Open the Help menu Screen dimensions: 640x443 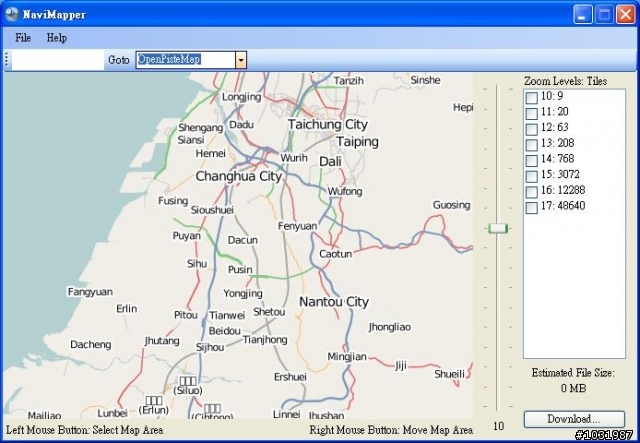coord(56,38)
